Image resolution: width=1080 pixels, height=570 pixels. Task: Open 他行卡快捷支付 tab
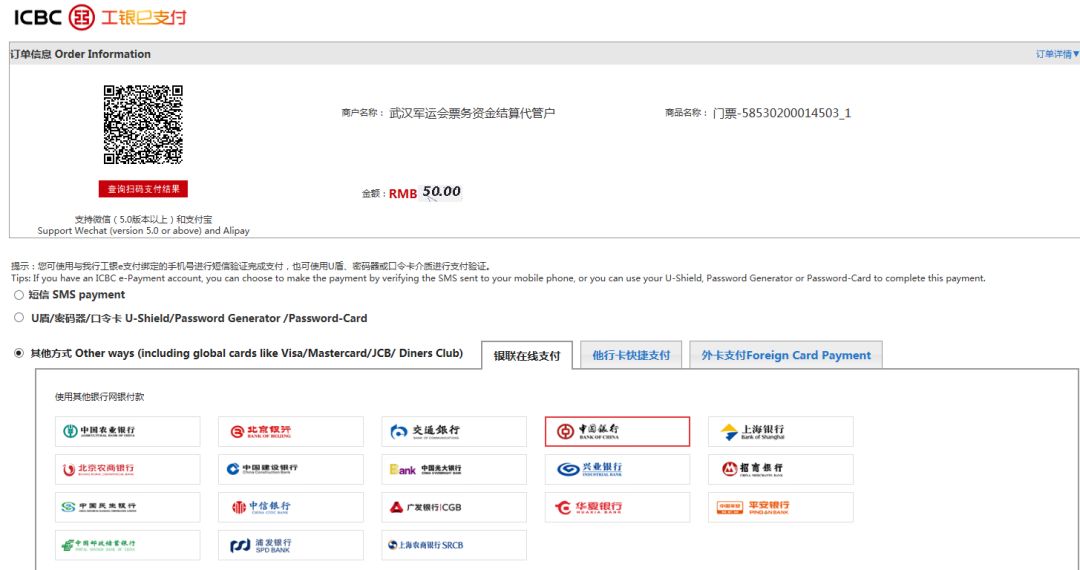631,355
